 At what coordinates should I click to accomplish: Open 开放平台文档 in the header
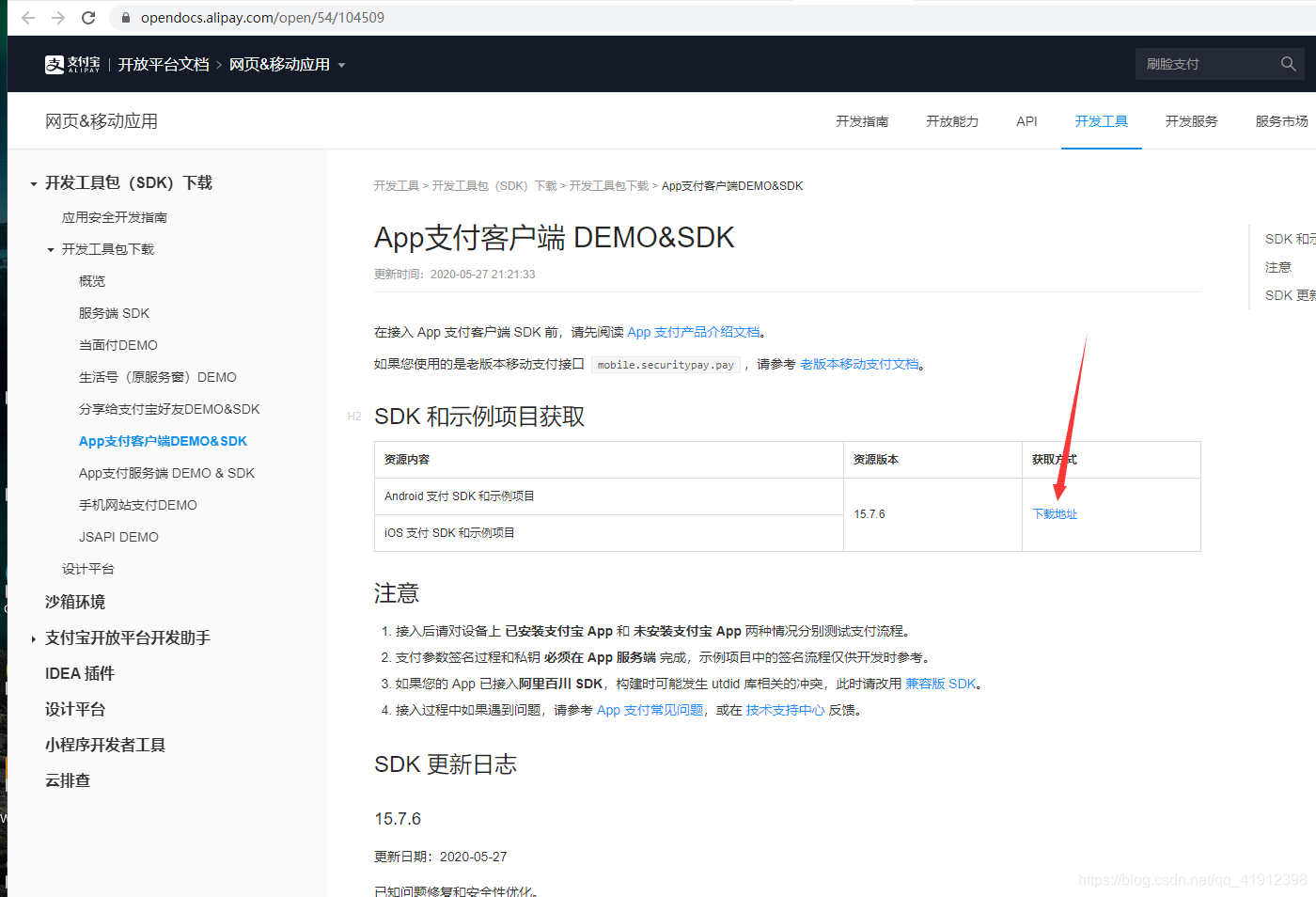(x=164, y=64)
